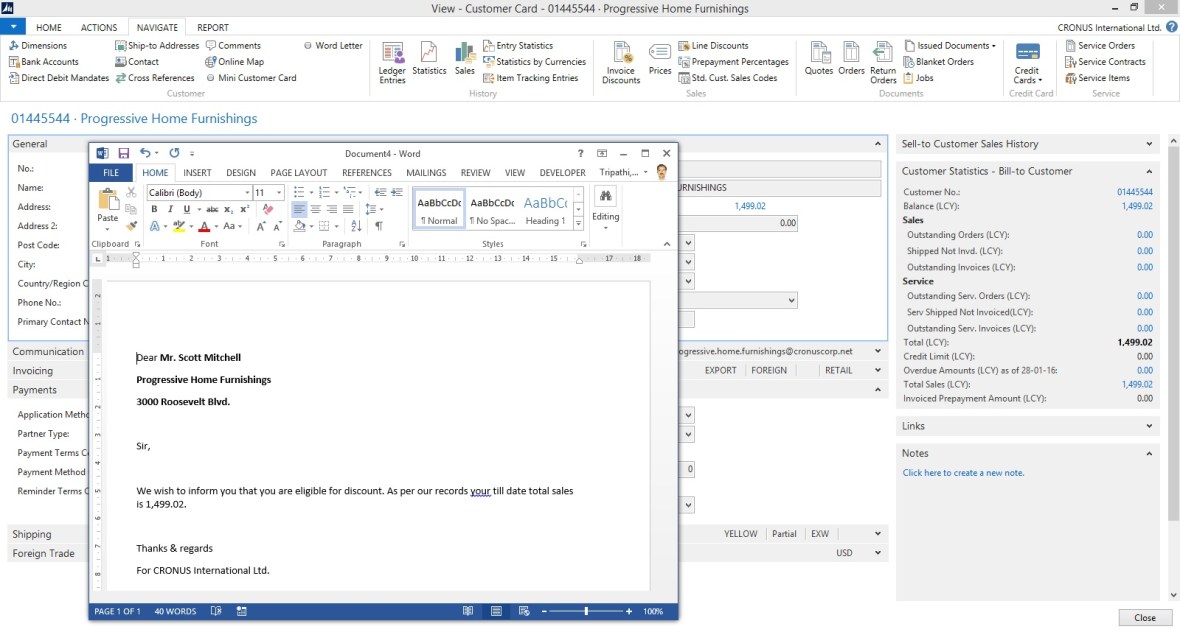Screen dimensions: 1180x632
Task: Click 'Click here to create a new note'
Action: (963, 473)
